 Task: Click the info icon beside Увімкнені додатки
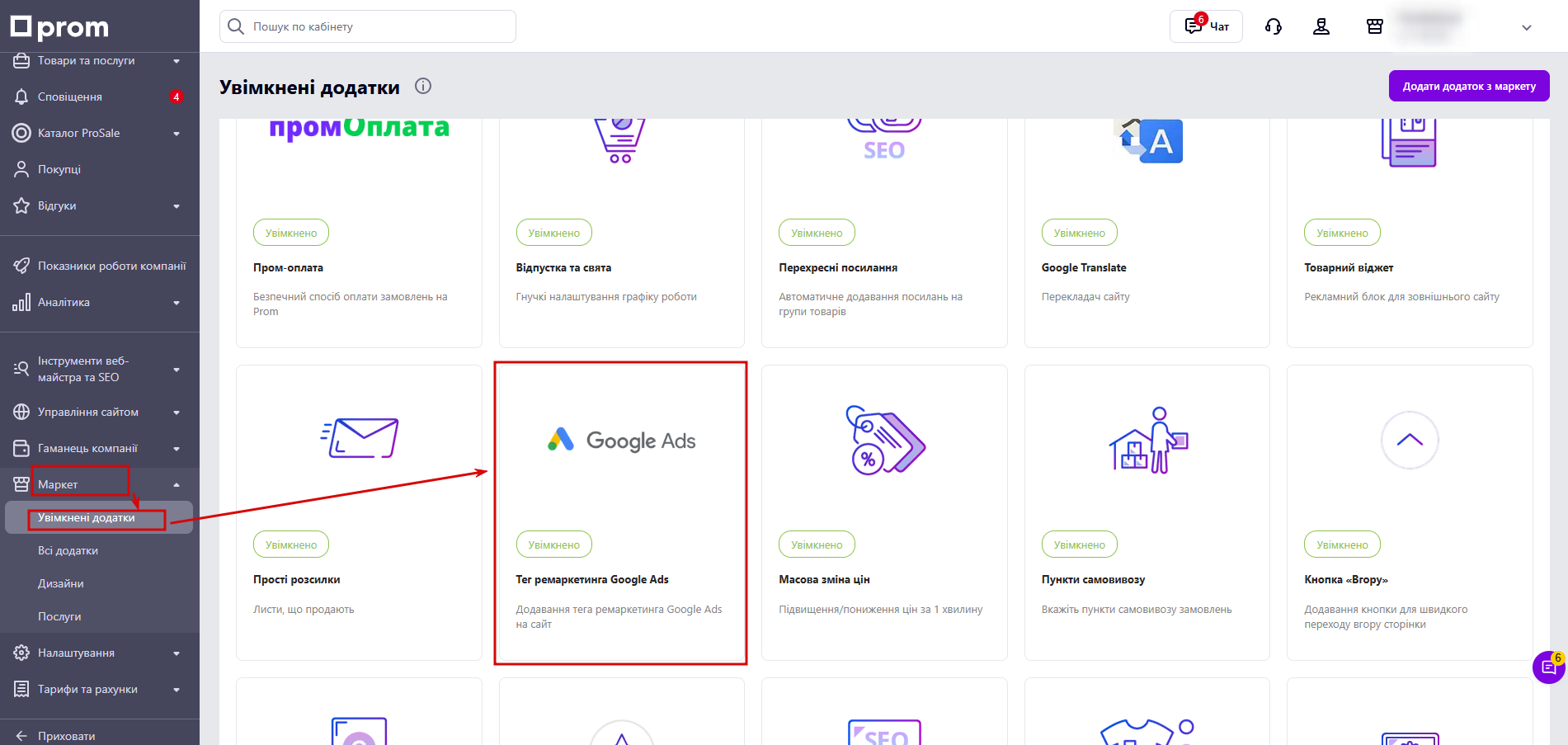pos(423,86)
